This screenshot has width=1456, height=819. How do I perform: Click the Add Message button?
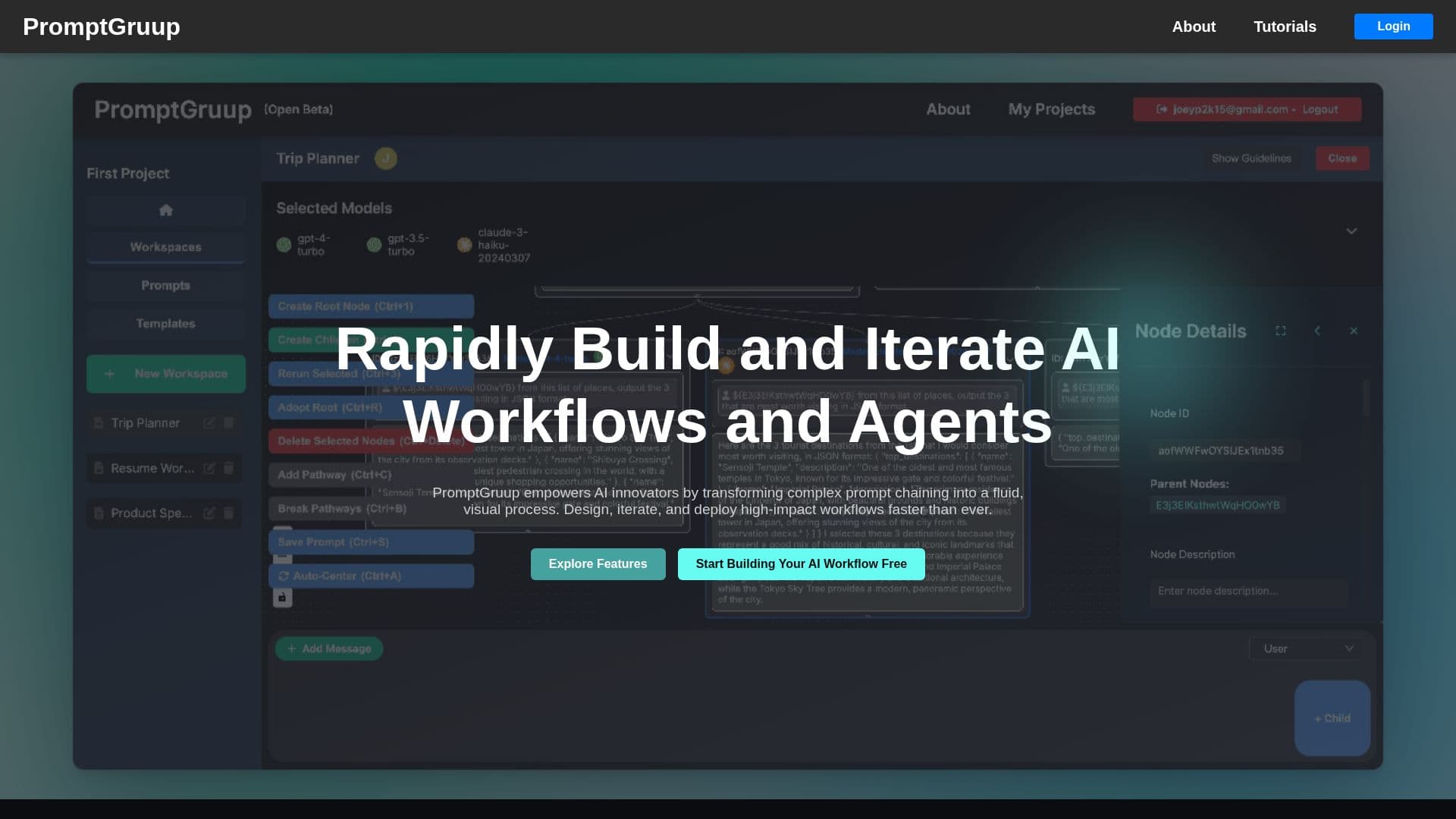pyautogui.click(x=329, y=649)
